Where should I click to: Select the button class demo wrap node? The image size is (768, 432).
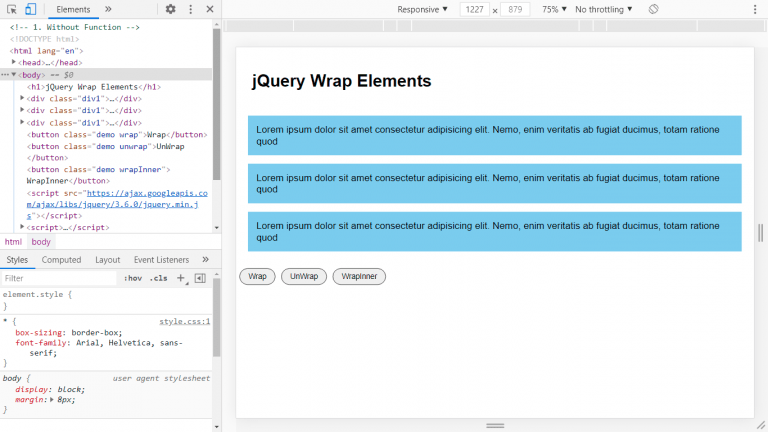[x=117, y=134]
